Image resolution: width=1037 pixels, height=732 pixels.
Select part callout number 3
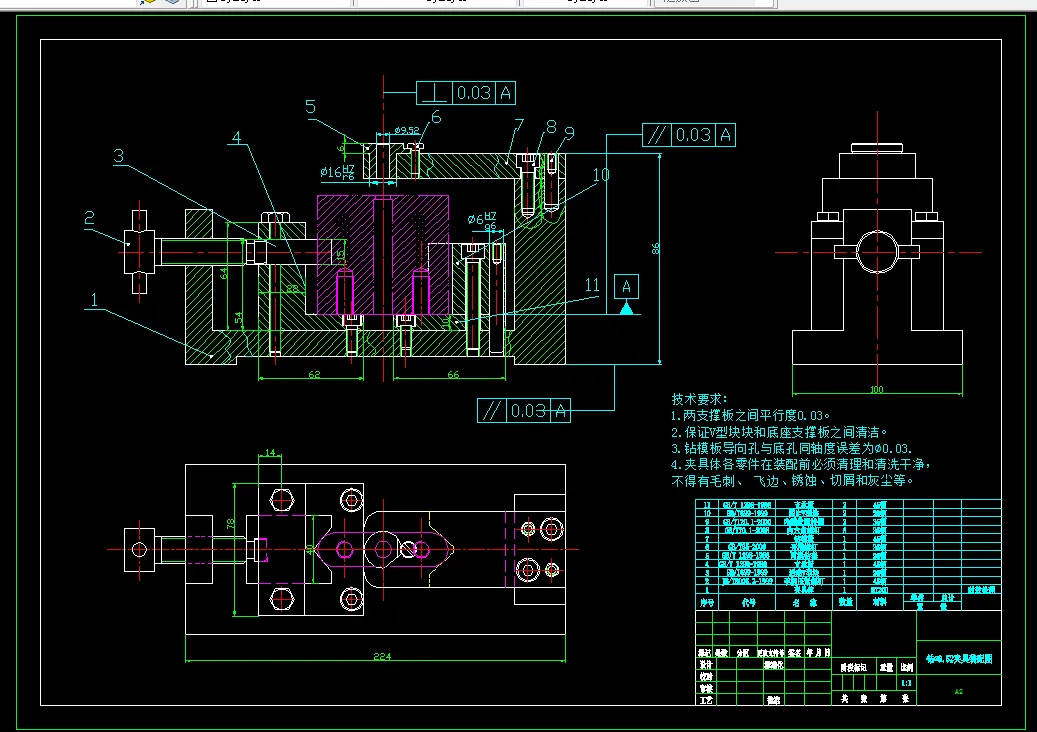[118, 156]
